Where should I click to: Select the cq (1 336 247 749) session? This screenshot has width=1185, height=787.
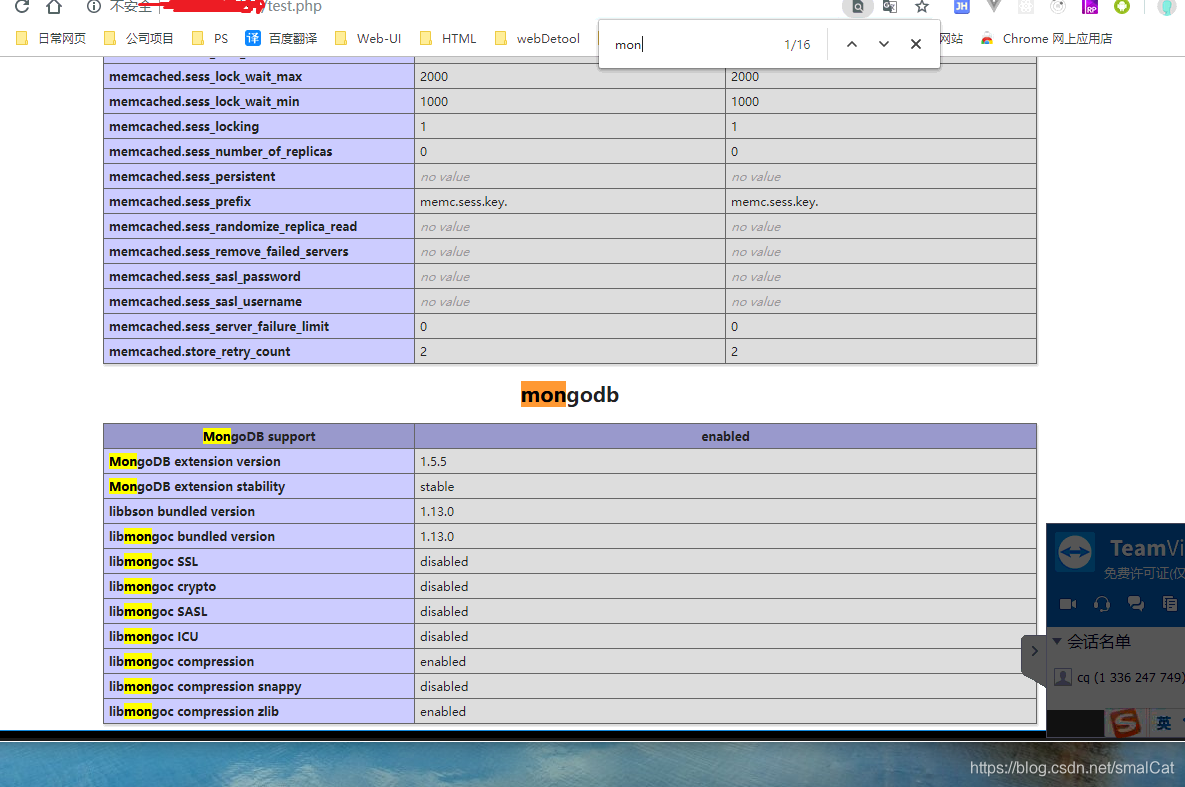1119,677
